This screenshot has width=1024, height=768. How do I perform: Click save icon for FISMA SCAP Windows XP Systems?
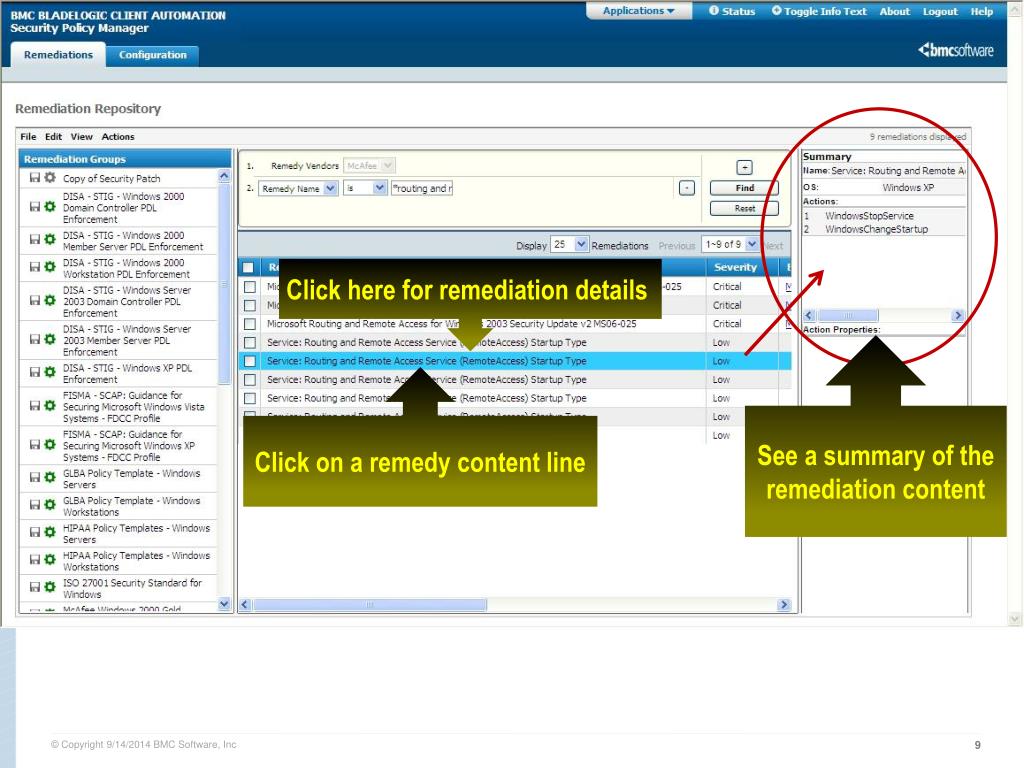click(35, 445)
